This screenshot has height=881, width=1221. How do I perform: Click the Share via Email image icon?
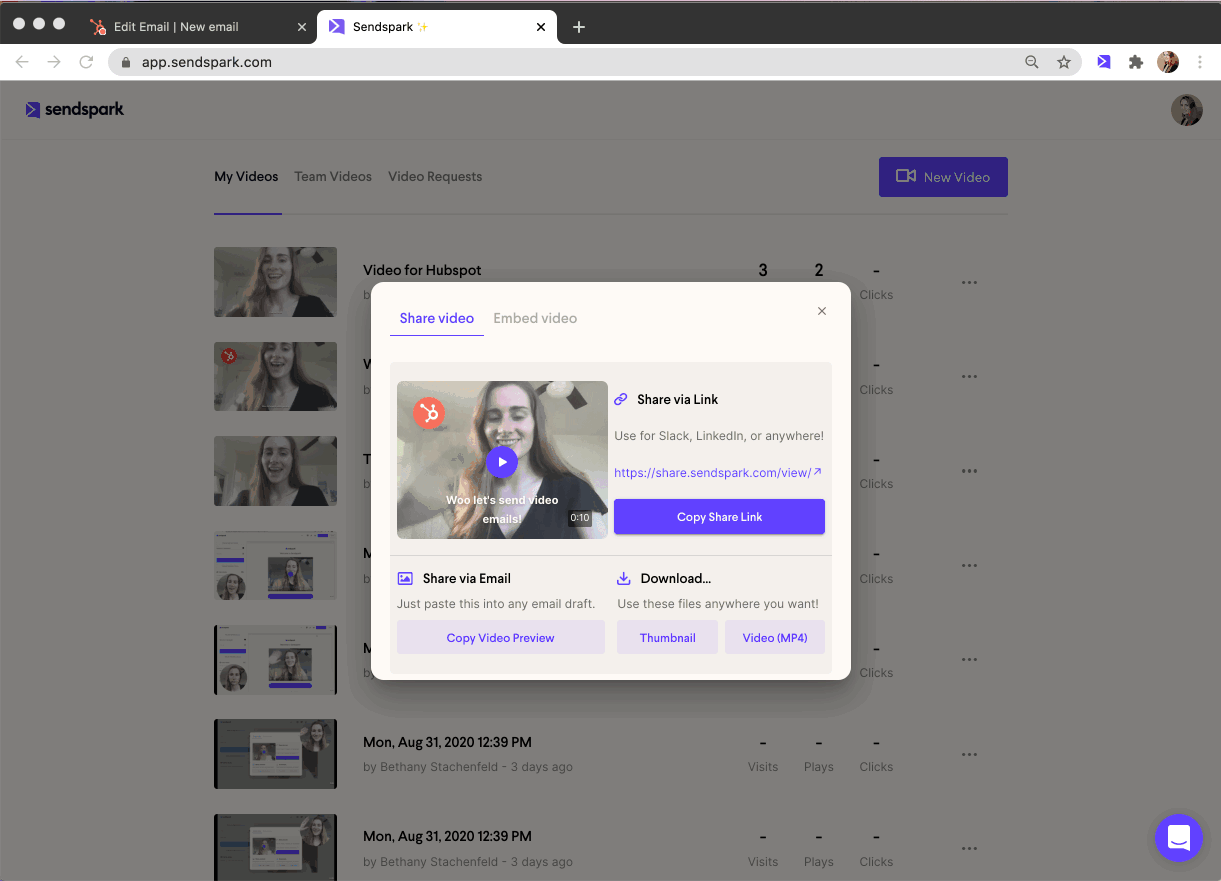point(405,578)
